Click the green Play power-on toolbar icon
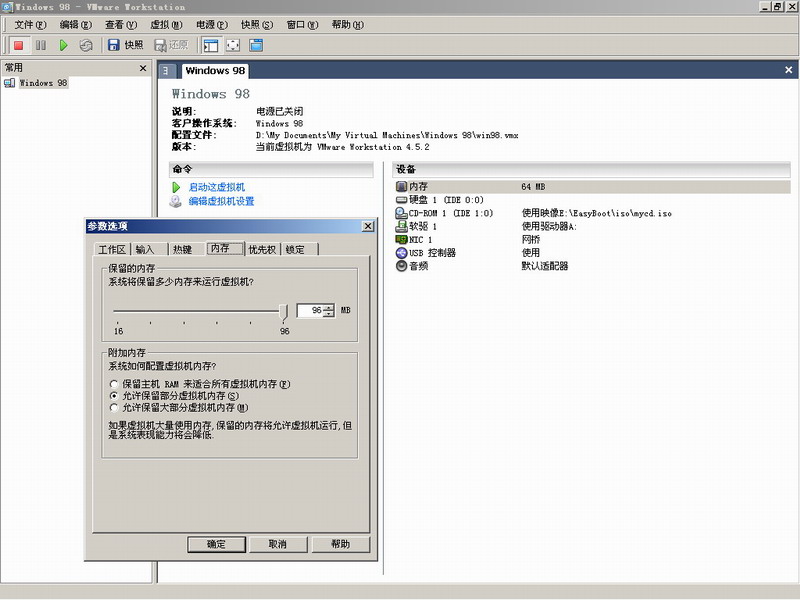 (x=63, y=45)
